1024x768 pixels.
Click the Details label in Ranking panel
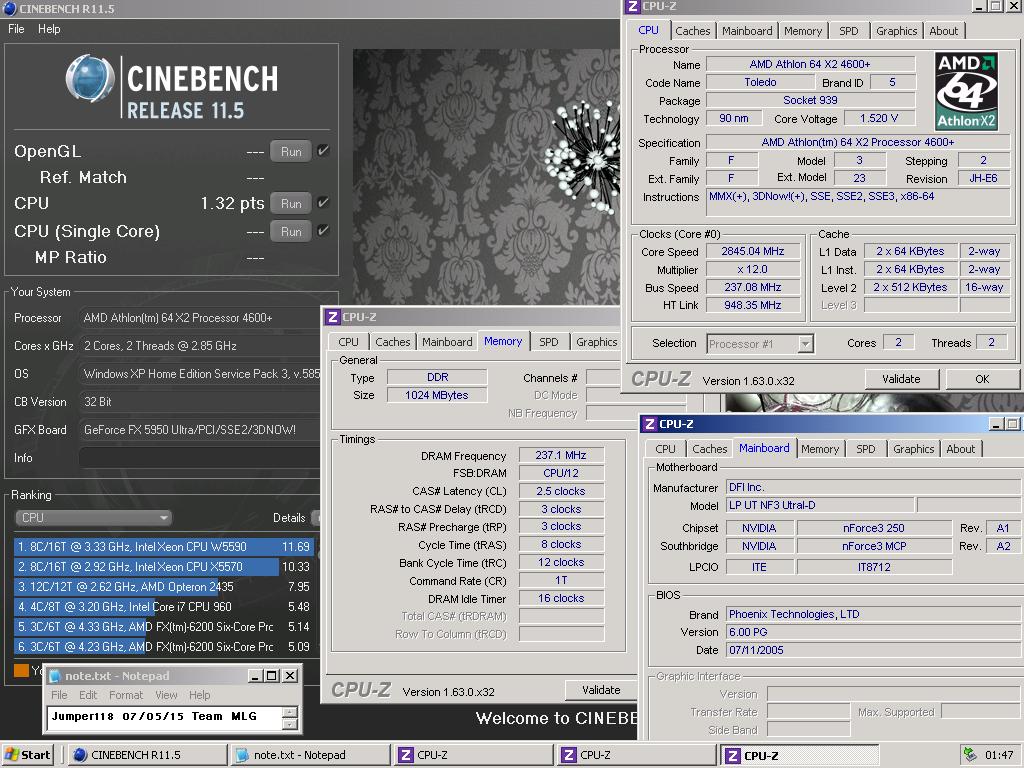tap(289, 518)
